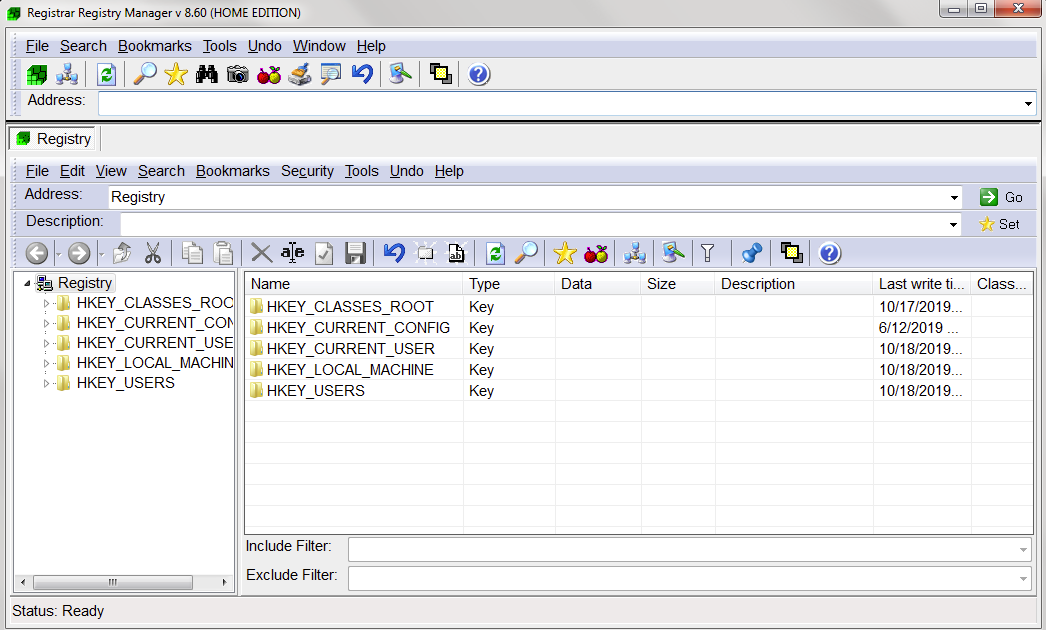Image resolution: width=1046 pixels, height=630 pixels.
Task: Open the green registry cube icon in top toolbar
Action: [x=37, y=74]
